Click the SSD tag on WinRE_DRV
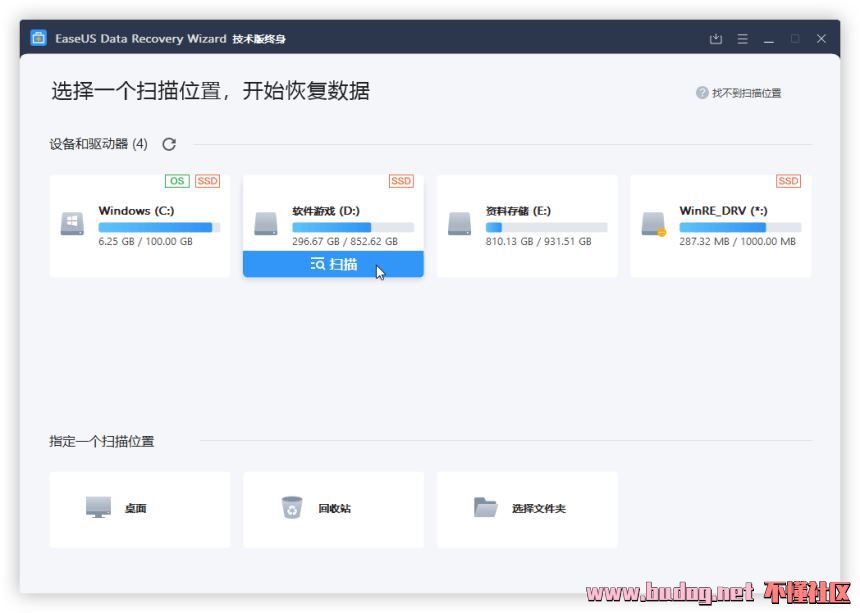 tap(788, 181)
